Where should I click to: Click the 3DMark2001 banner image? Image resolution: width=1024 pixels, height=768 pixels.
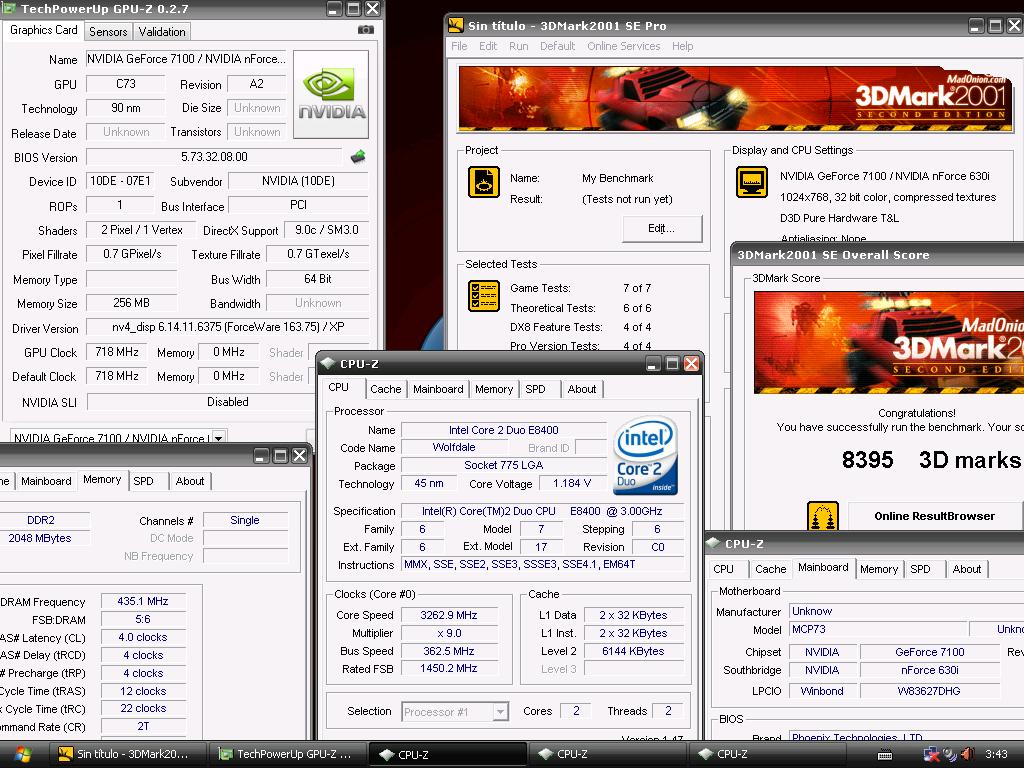tap(735, 99)
